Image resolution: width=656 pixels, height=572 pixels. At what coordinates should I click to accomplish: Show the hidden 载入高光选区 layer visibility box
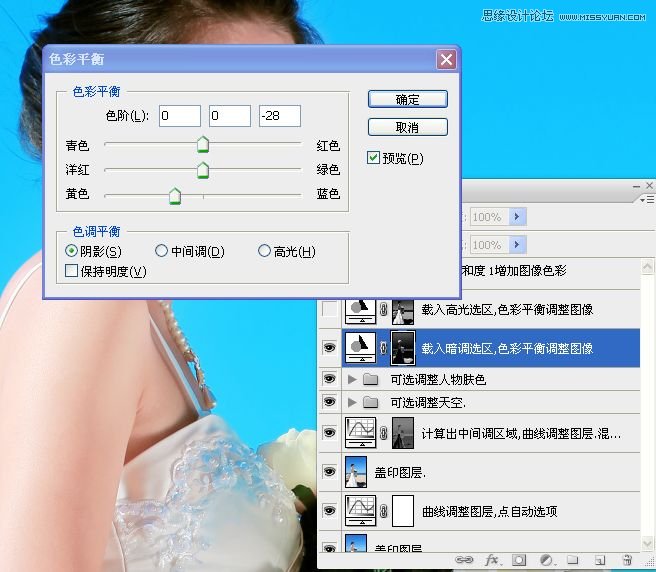coord(330,310)
